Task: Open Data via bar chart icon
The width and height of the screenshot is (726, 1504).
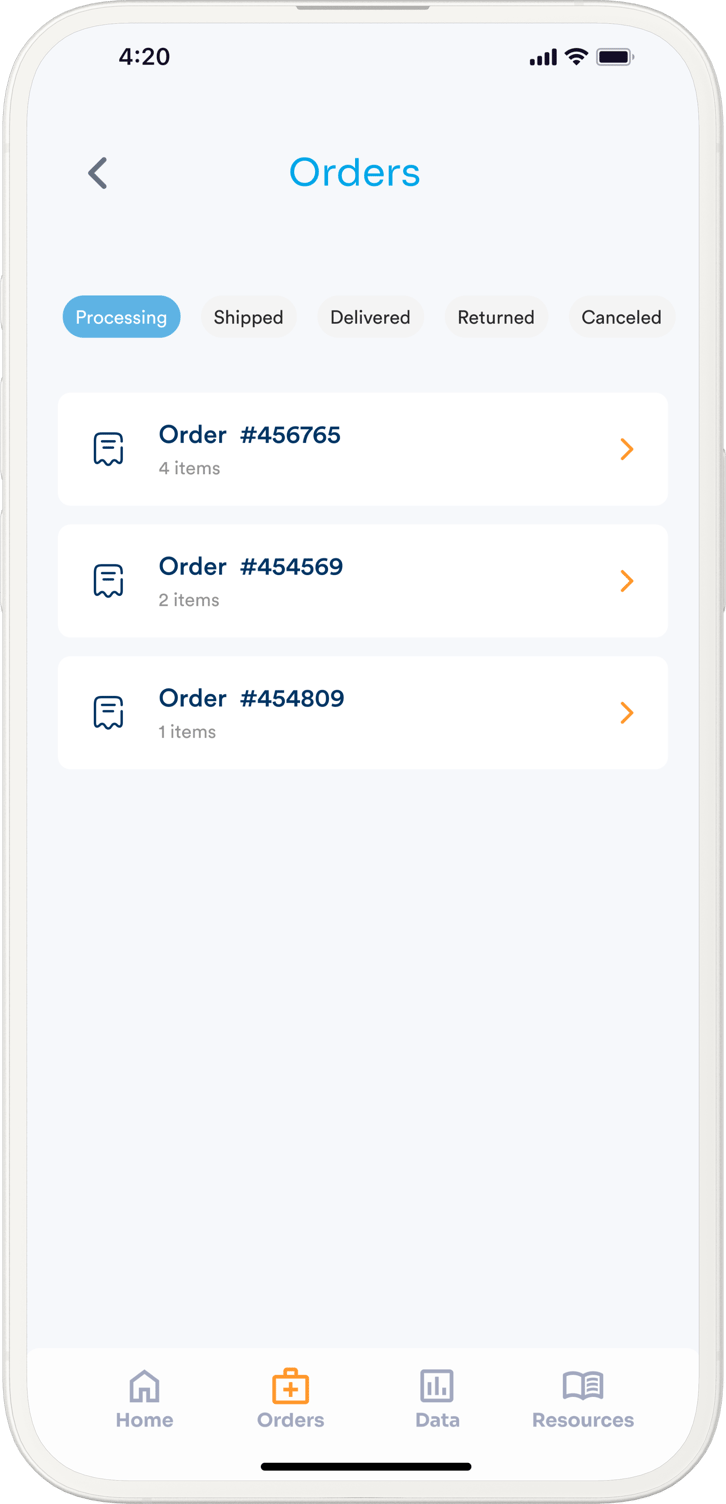Action: coord(437,1387)
